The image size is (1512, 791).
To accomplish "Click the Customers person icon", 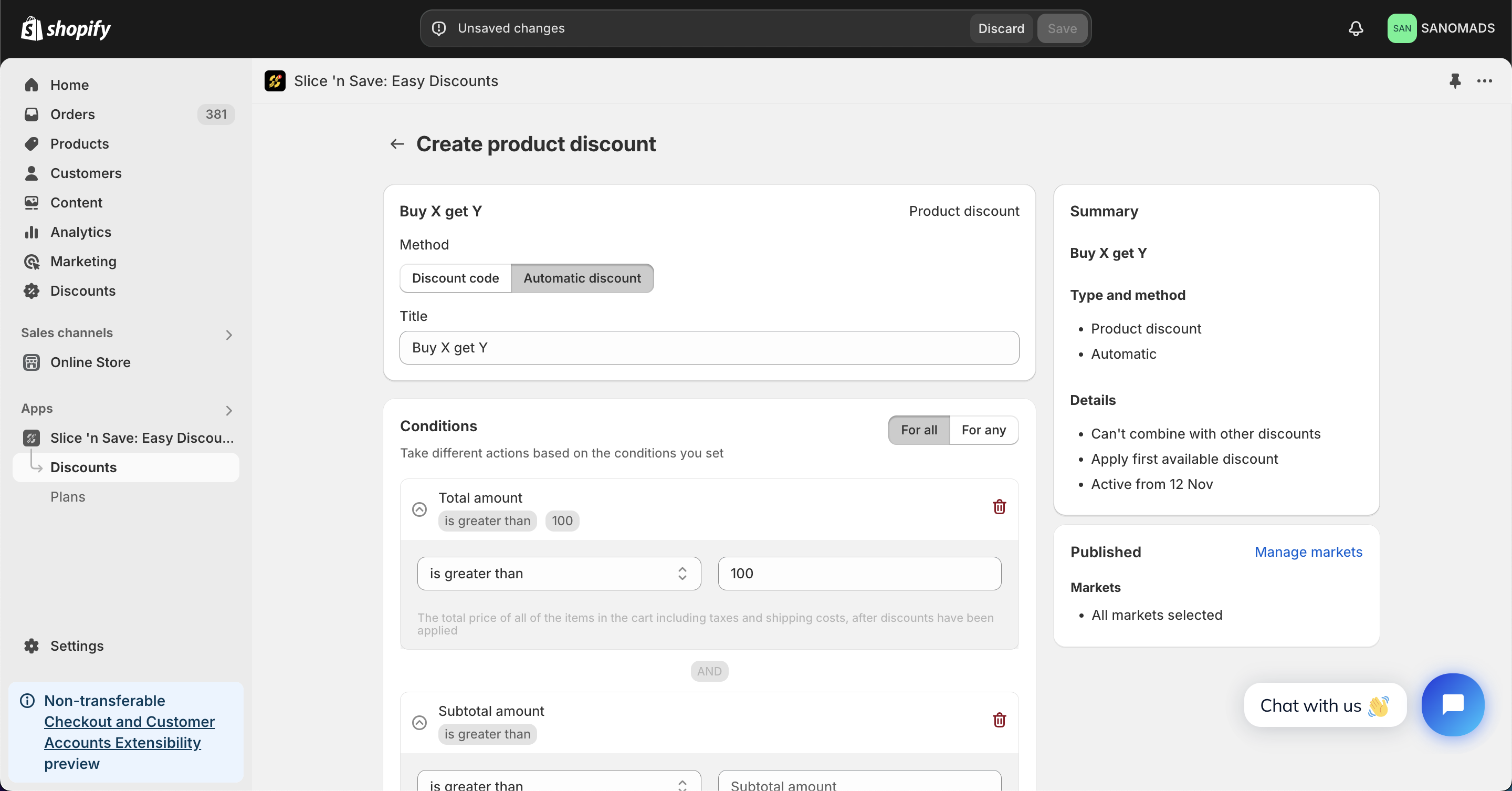I will (31, 173).
